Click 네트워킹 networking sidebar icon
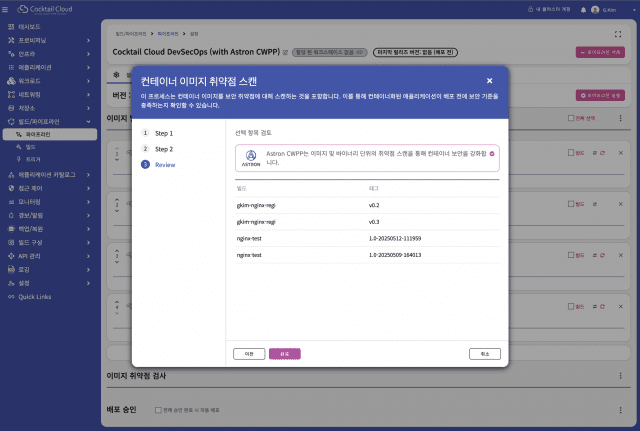Screen dimensions: 640x431 click(11, 94)
